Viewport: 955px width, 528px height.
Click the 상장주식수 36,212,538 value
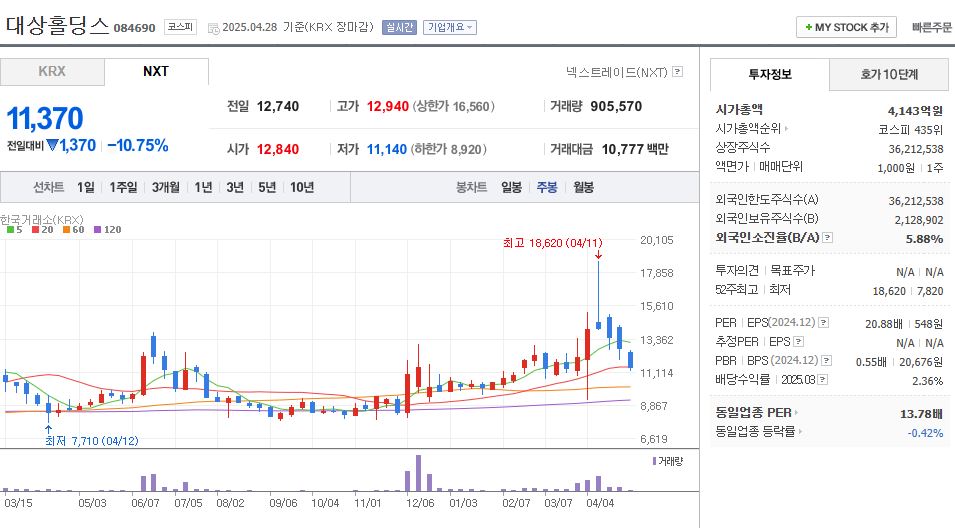(915, 149)
